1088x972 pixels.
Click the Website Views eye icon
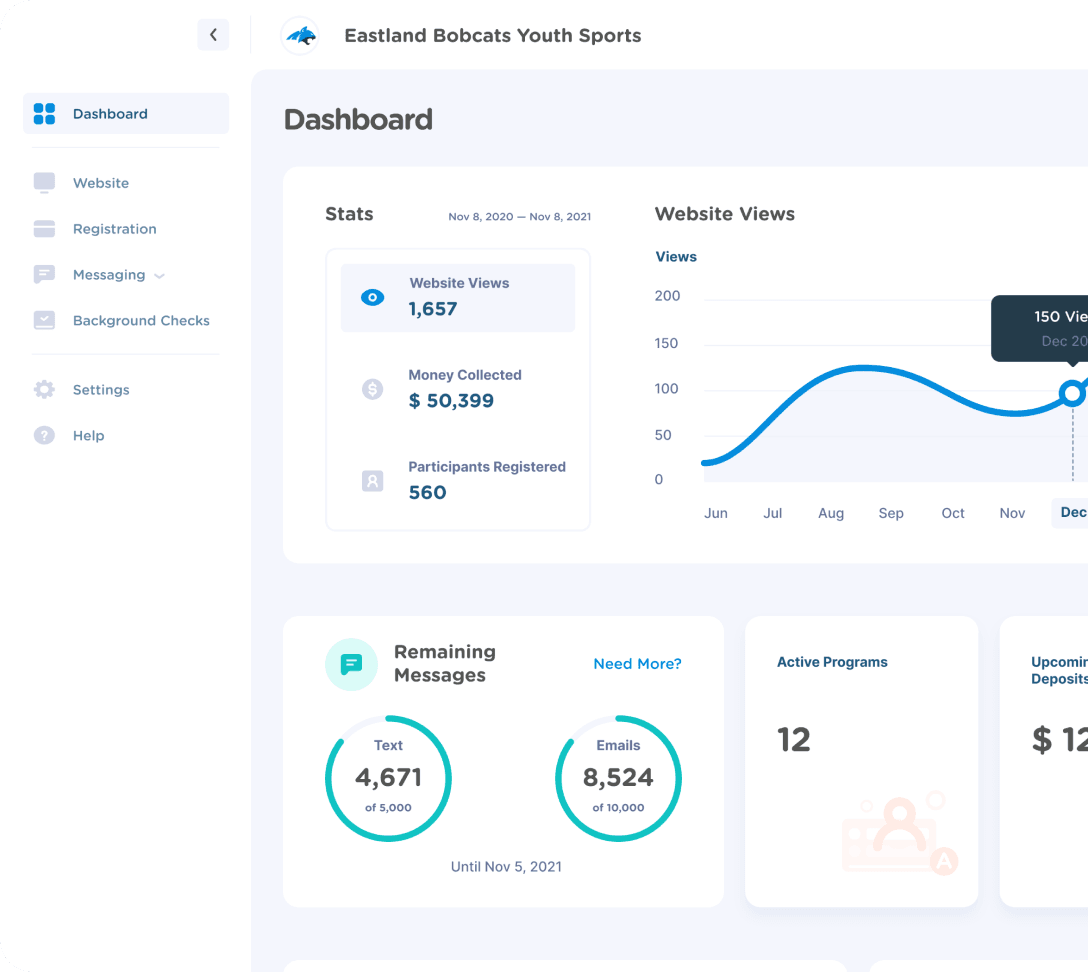point(372,297)
